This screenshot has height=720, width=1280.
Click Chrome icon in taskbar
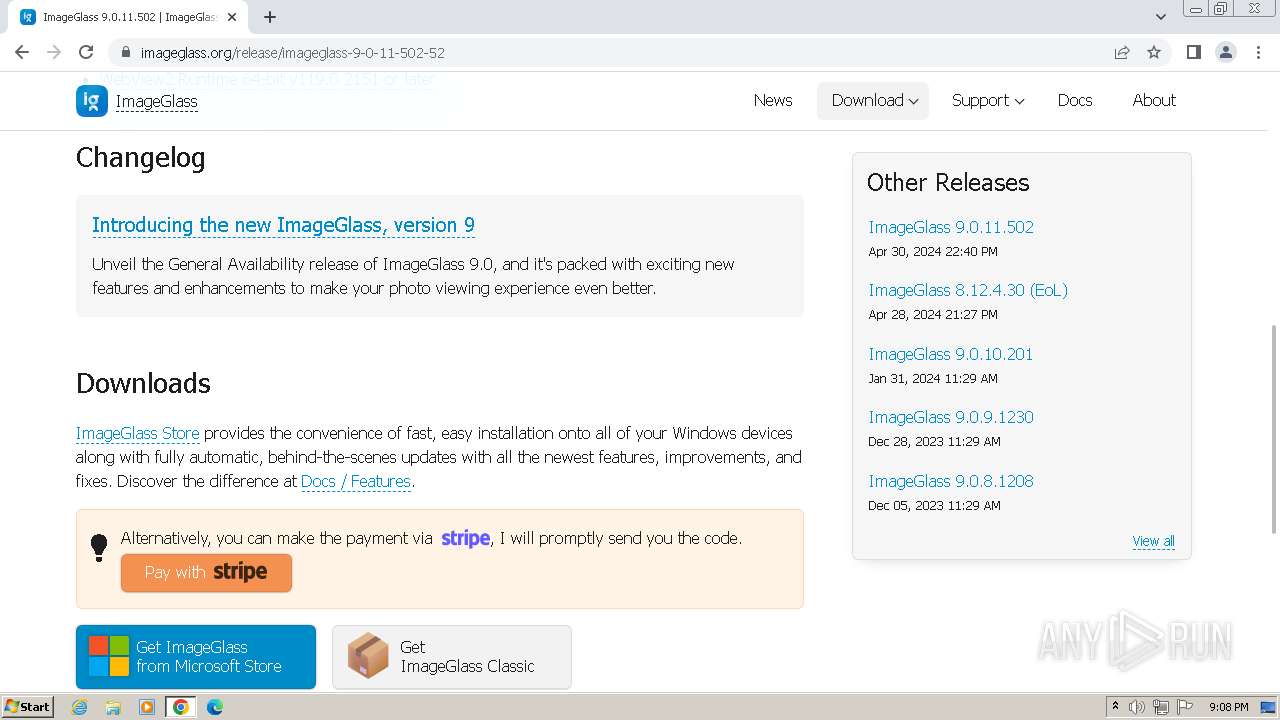click(181, 707)
